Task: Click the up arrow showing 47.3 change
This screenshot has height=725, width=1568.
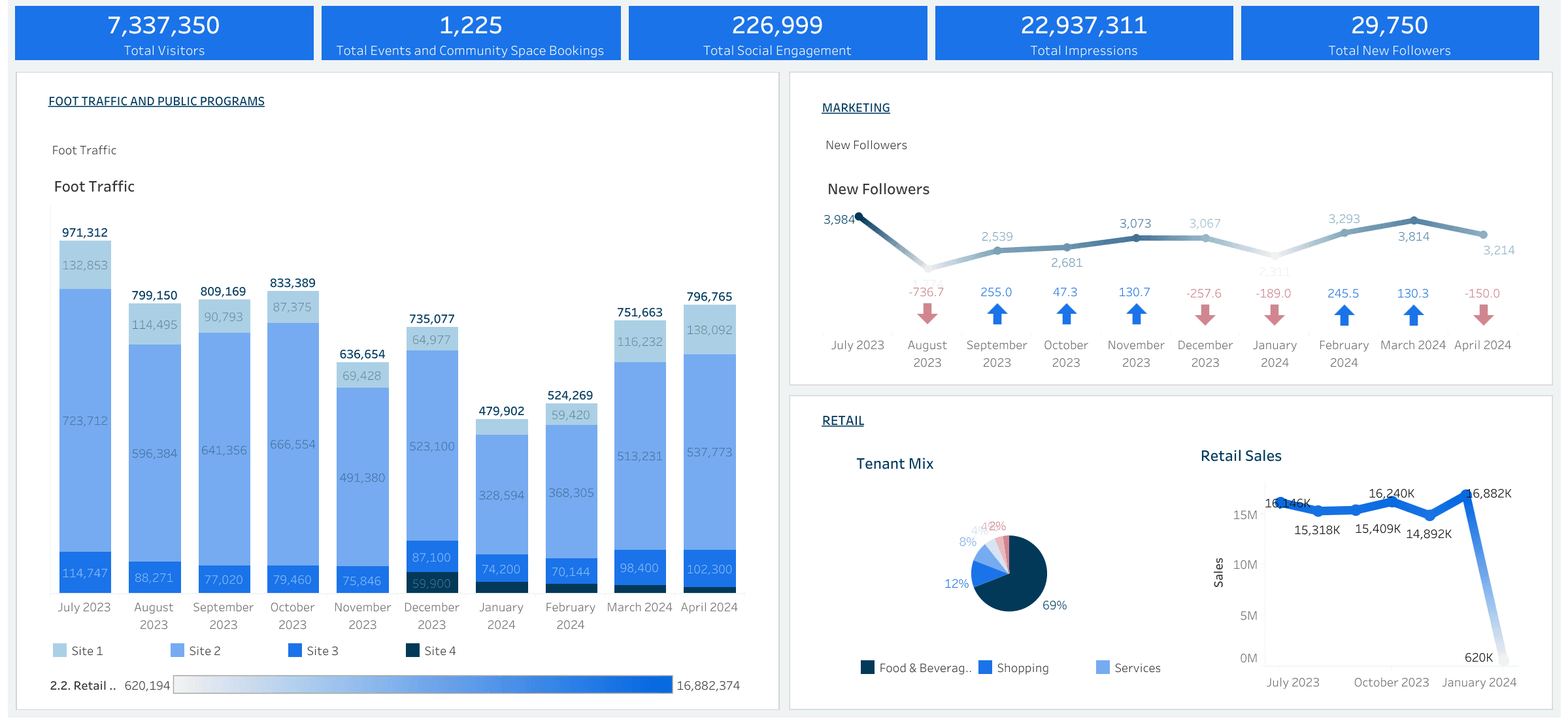Action: (x=1065, y=315)
